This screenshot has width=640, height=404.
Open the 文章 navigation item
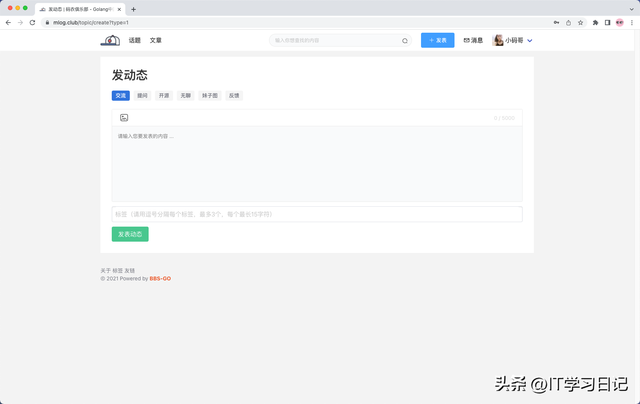point(156,40)
